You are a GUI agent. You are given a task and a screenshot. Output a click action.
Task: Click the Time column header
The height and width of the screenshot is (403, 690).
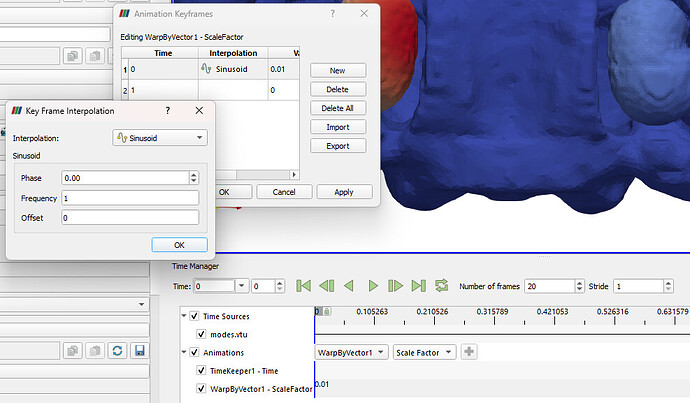pyautogui.click(x=163, y=53)
